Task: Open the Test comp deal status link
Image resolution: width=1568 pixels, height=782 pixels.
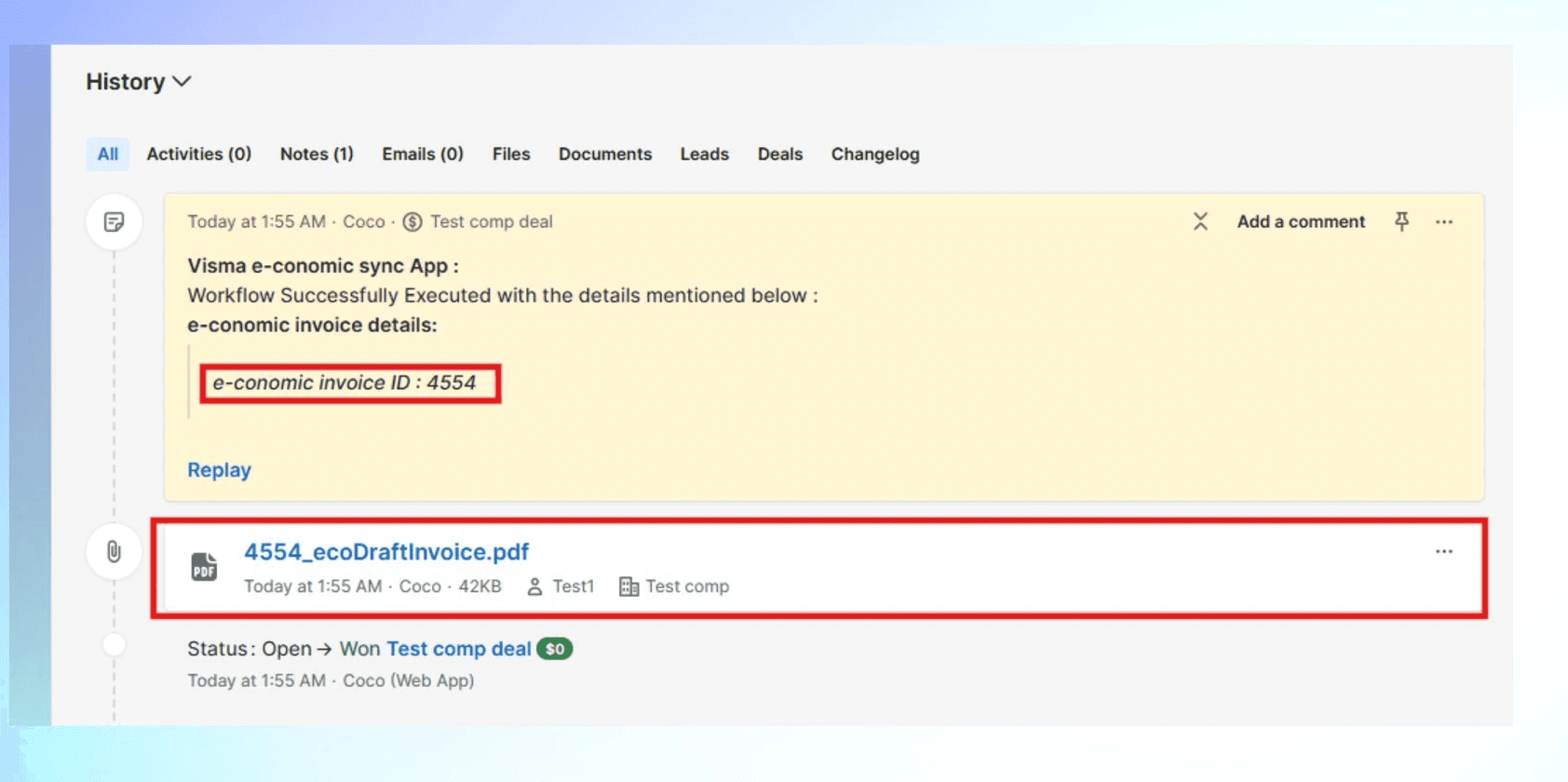Action: pyautogui.click(x=459, y=649)
